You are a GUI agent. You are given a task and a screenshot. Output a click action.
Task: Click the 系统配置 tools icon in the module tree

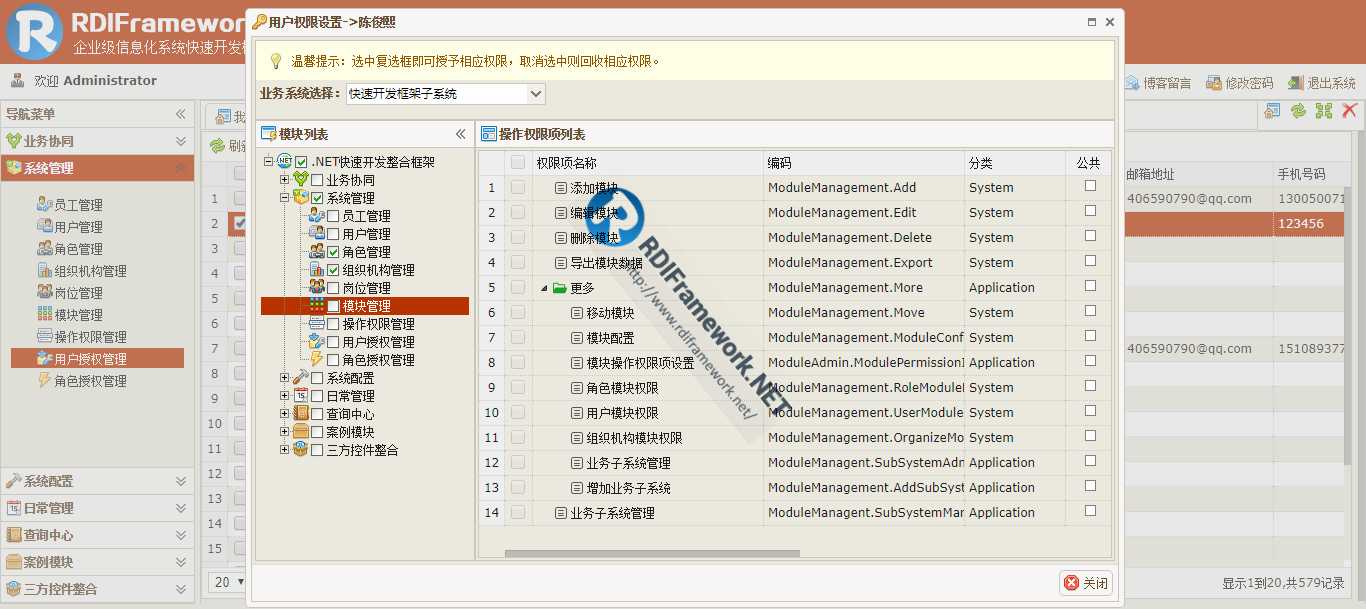(300, 377)
